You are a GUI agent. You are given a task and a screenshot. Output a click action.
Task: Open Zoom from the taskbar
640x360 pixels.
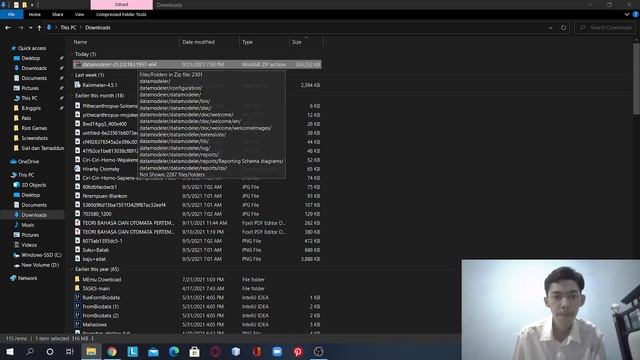[277, 351]
